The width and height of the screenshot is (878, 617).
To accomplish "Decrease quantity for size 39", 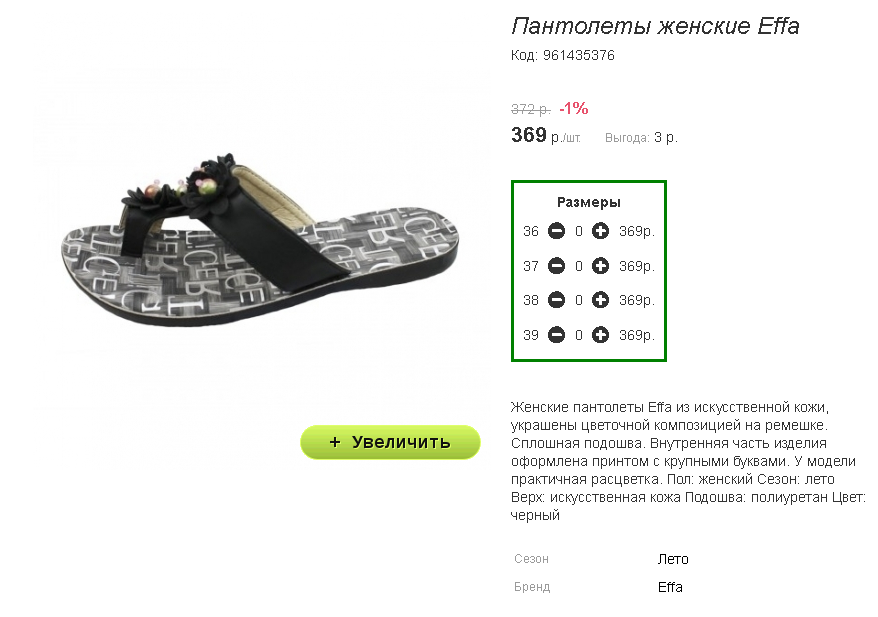I will 556,335.
